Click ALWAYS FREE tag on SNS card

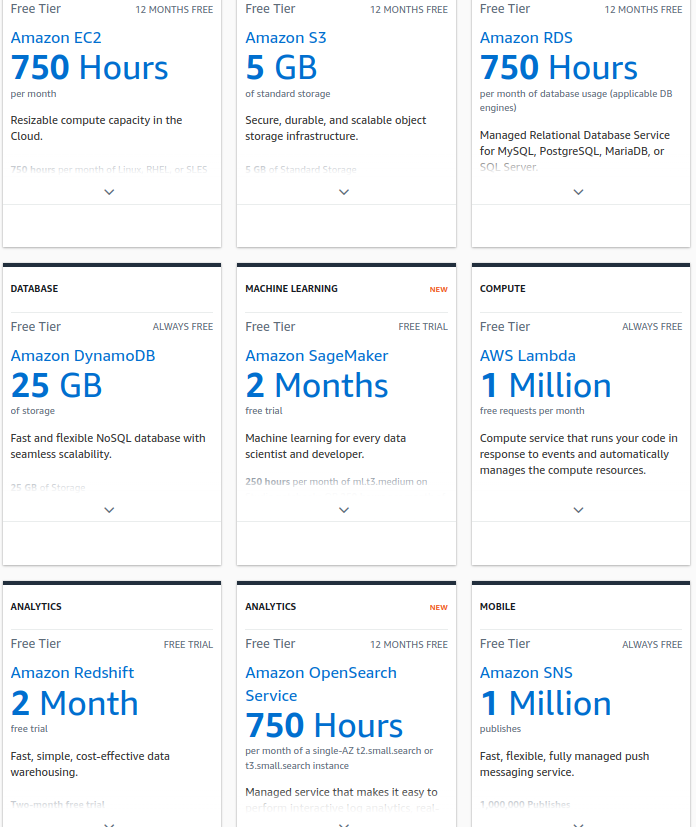(652, 645)
